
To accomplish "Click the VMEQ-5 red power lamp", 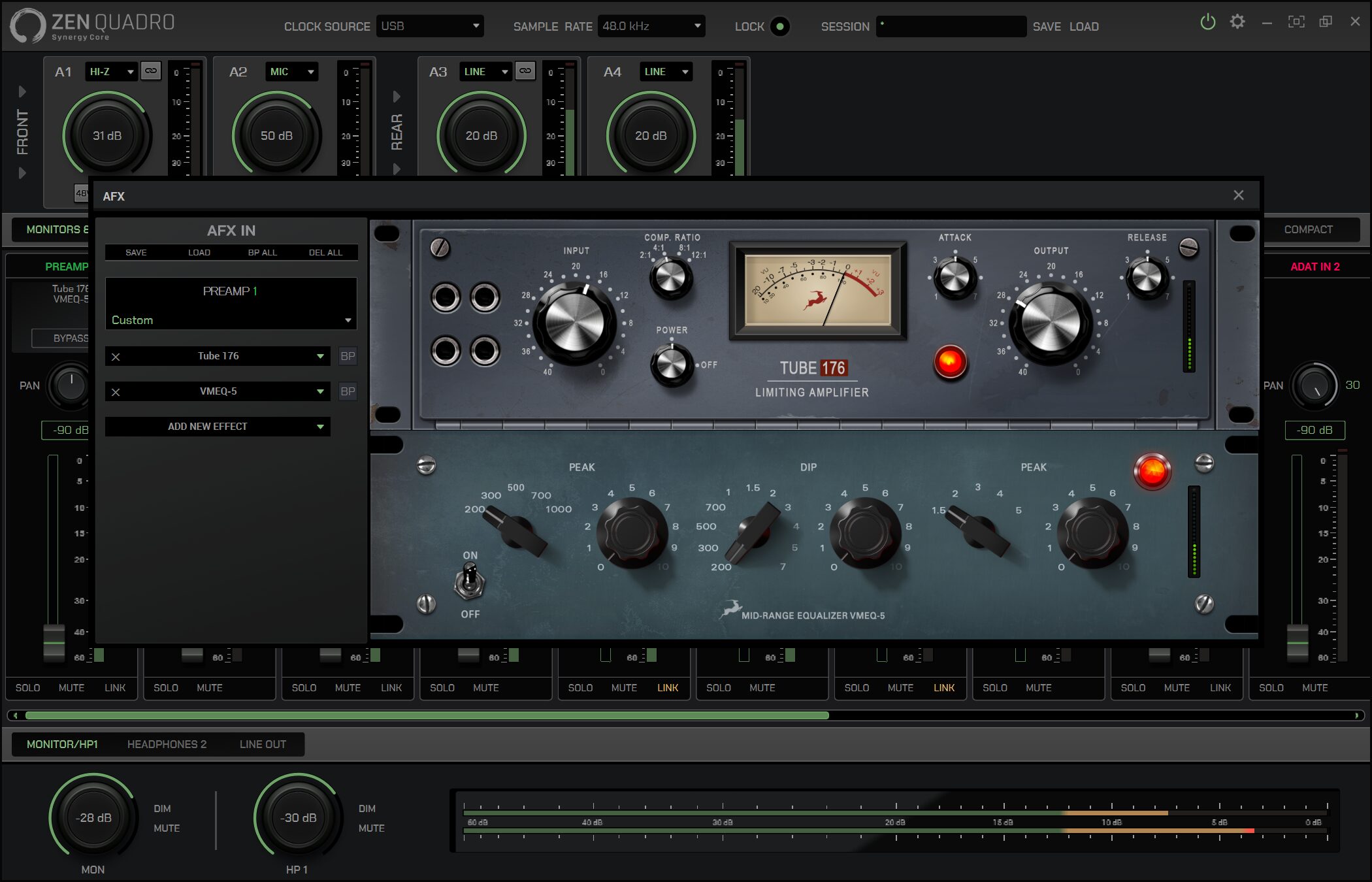I will click(x=1152, y=470).
